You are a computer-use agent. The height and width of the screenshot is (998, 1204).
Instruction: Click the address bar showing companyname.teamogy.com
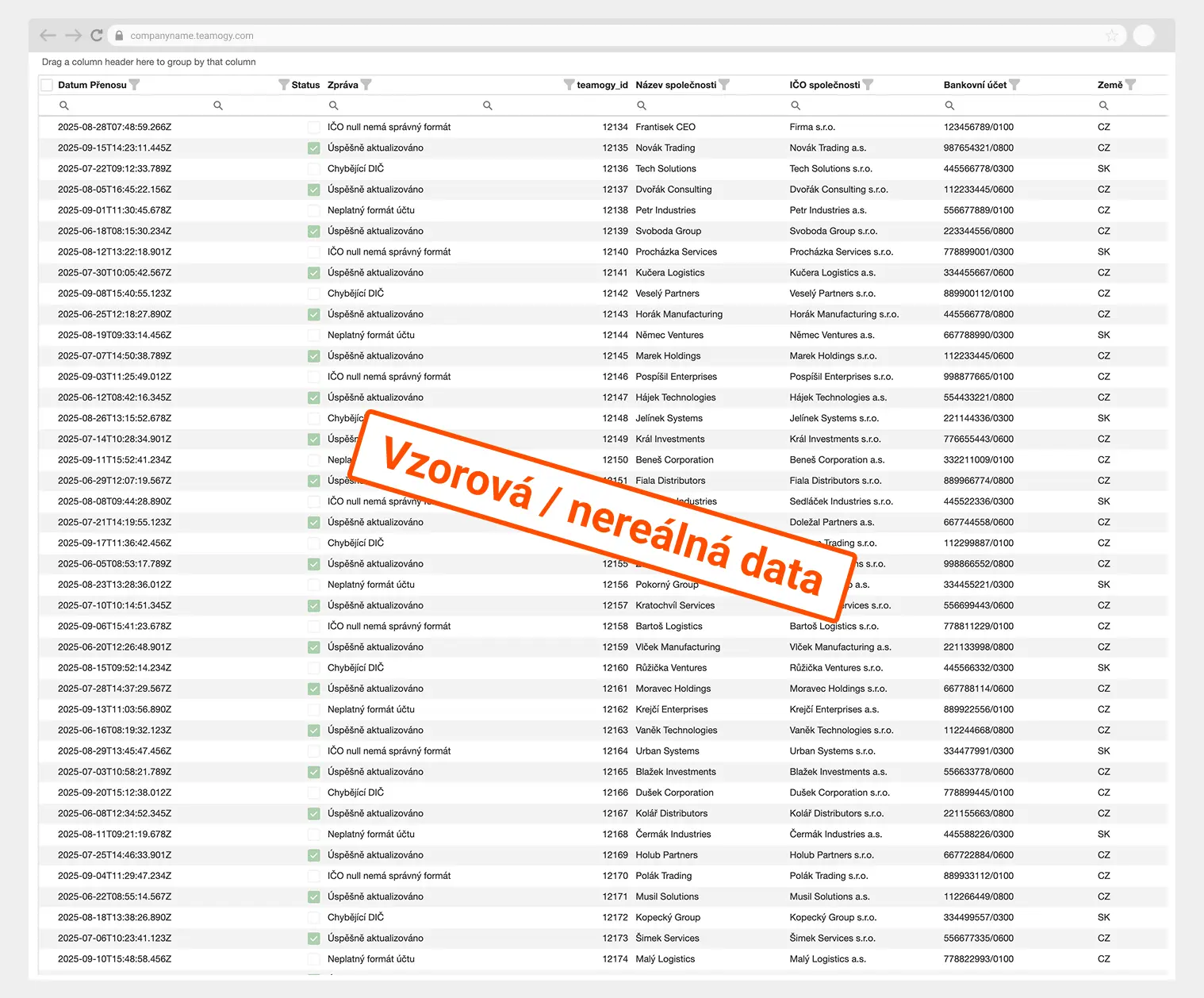pos(555,36)
